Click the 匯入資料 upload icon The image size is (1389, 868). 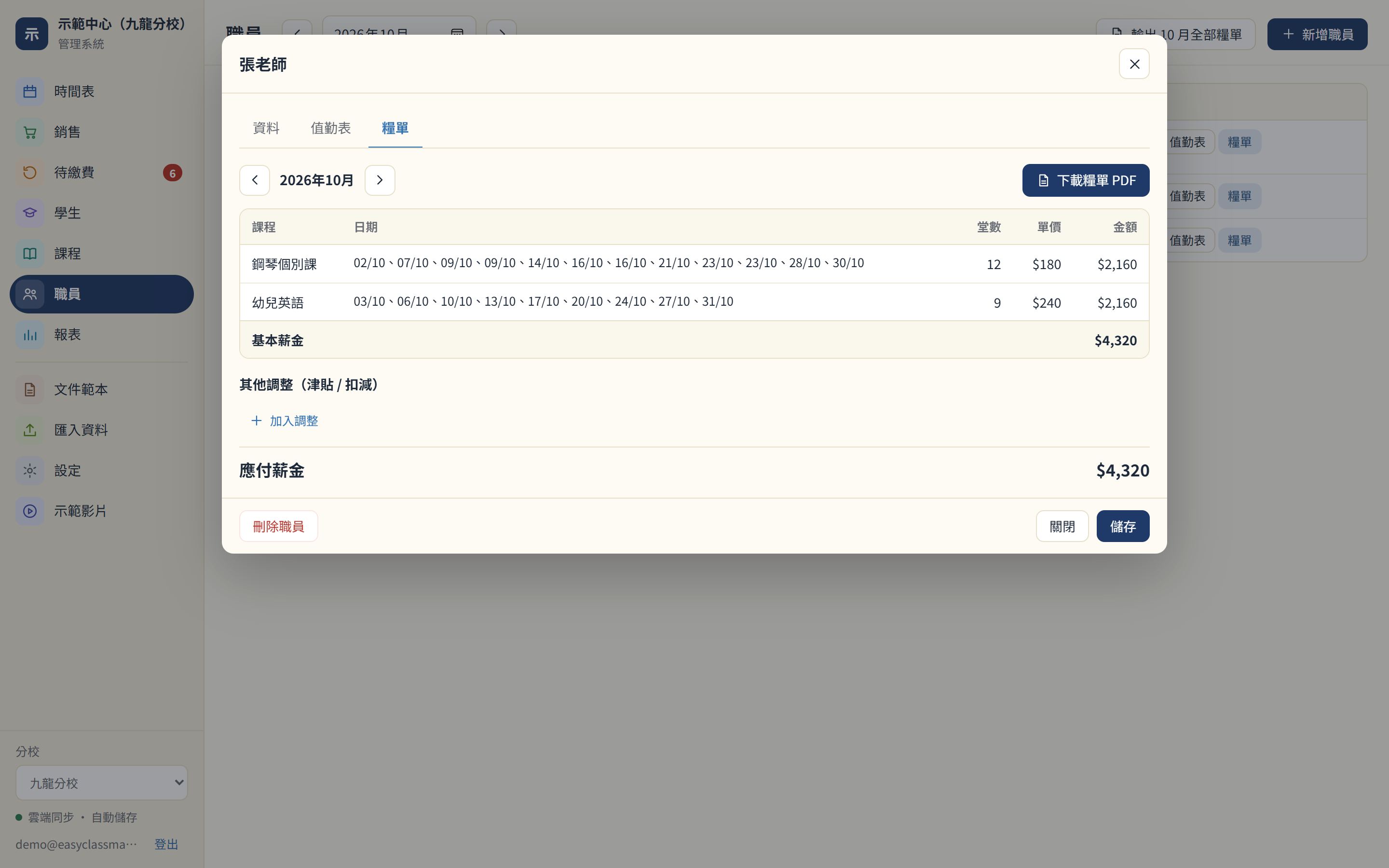click(x=30, y=430)
